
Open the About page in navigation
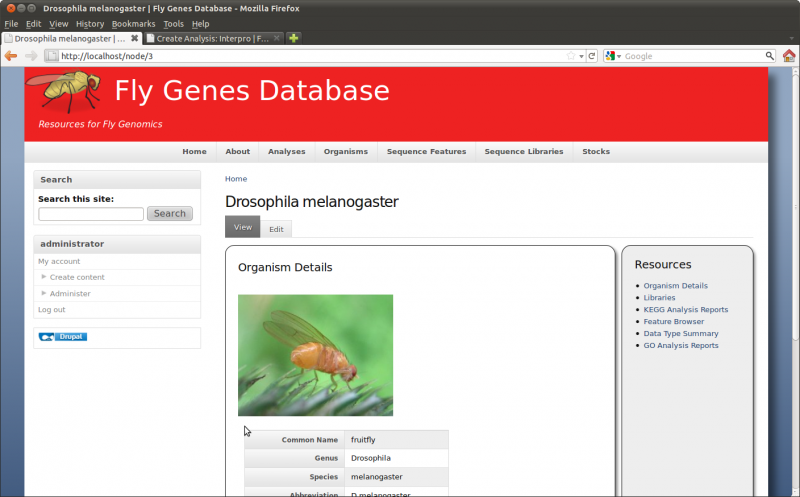pyautogui.click(x=238, y=152)
